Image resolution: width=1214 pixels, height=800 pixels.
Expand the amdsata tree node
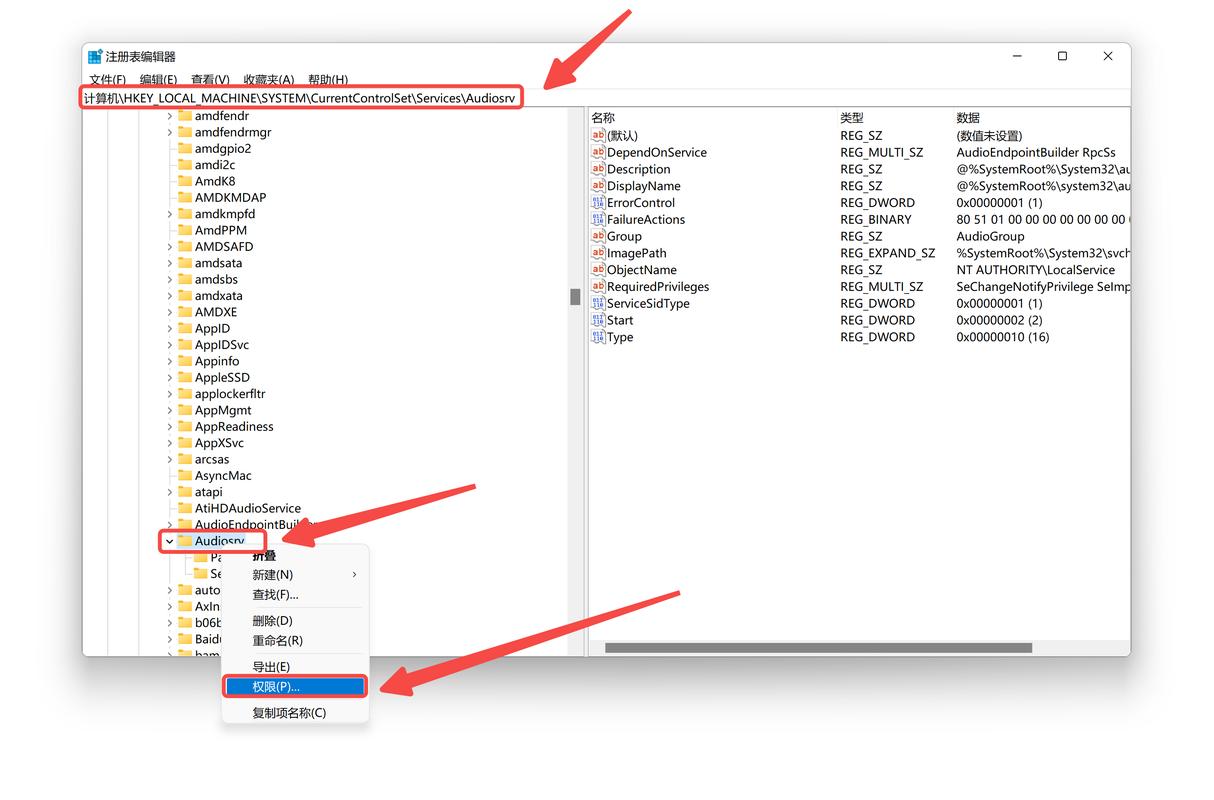(x=169, y=263)
